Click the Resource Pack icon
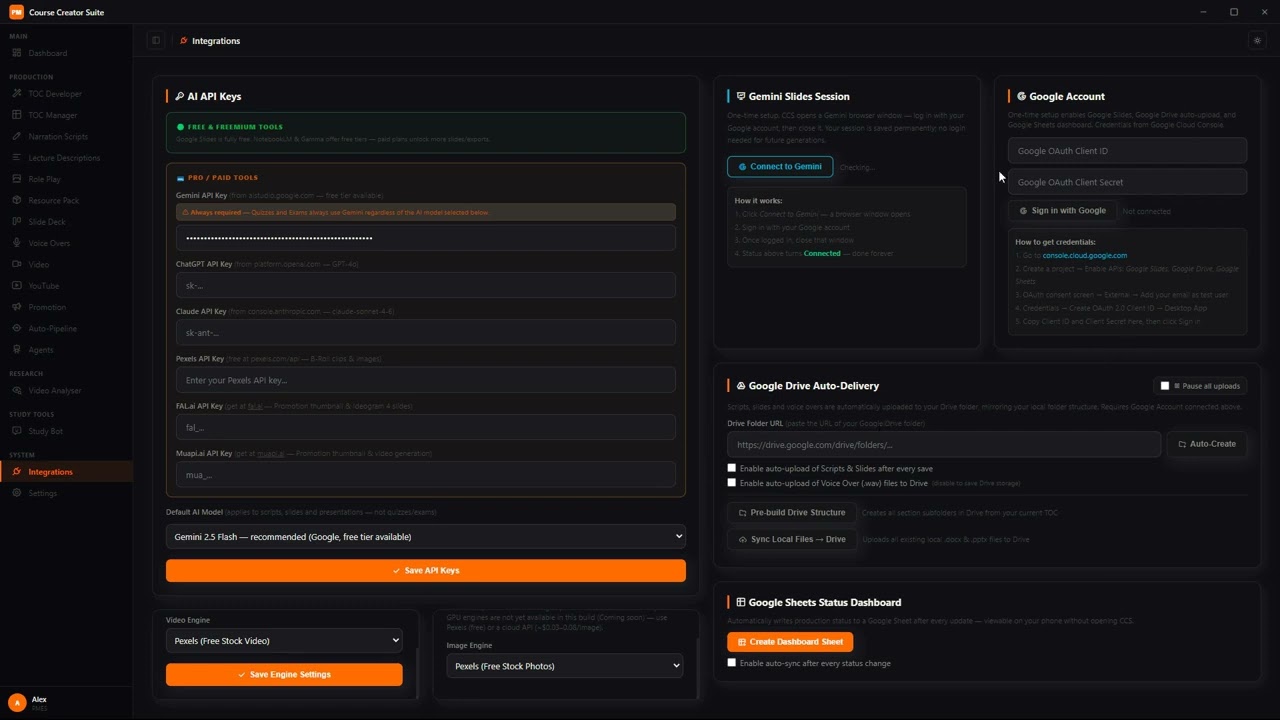The image size is (1280, 720). tap(17, 200)
